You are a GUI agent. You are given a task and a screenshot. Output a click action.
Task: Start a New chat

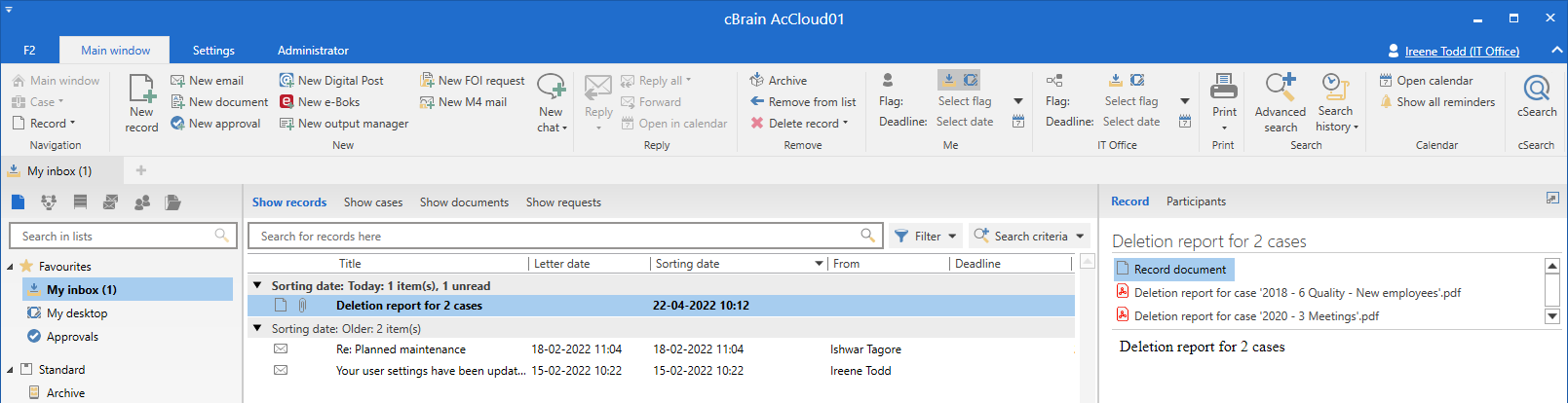click(x=551, y=90)
